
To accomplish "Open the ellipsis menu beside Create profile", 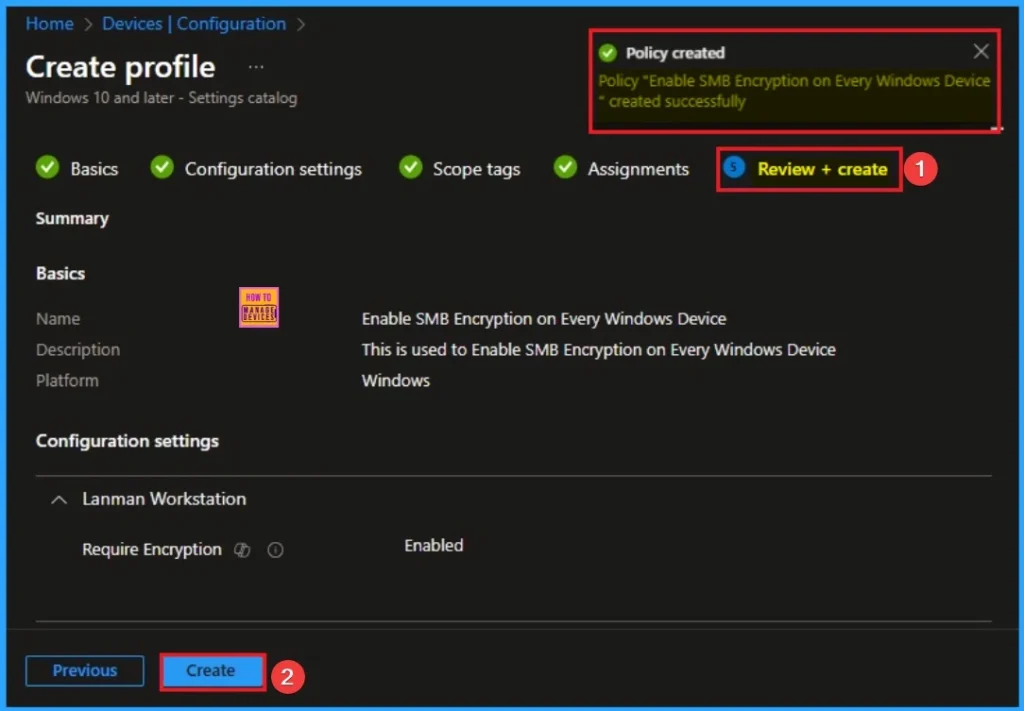I will (x=256, y=67).
